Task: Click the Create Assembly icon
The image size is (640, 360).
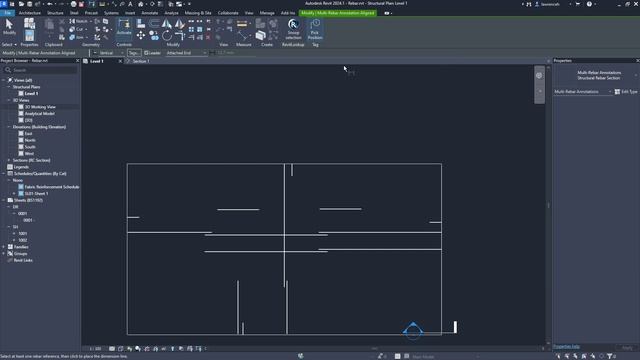Action: [260, 24]
